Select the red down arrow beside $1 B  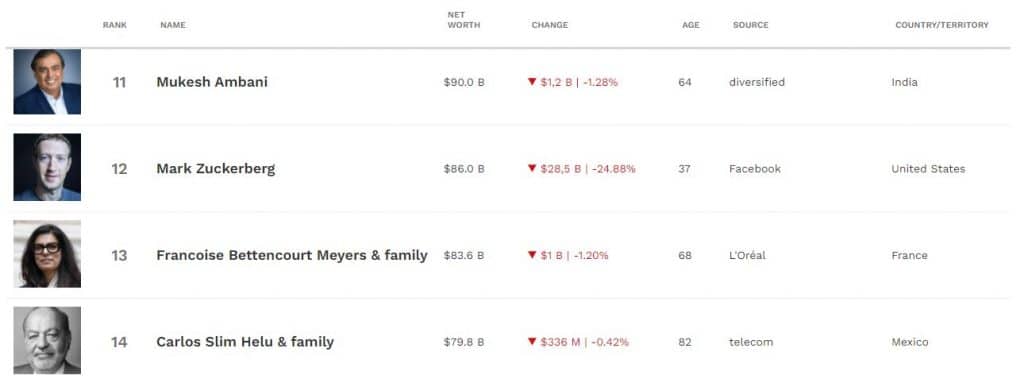532,255
